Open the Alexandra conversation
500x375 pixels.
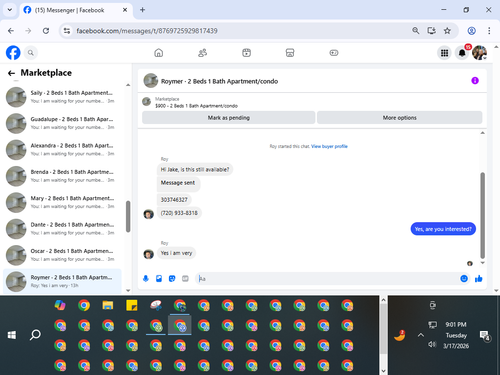point(62,149)
